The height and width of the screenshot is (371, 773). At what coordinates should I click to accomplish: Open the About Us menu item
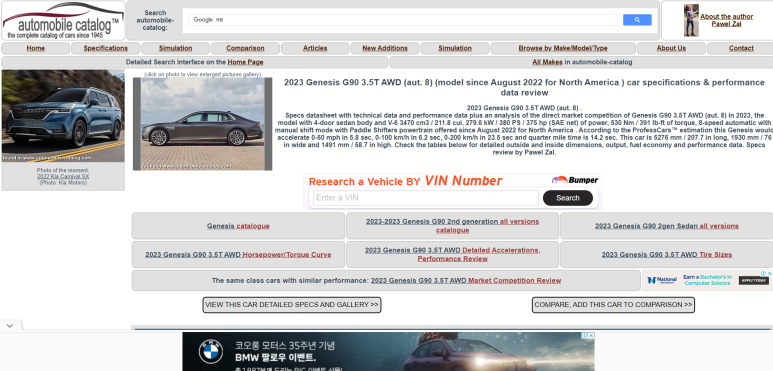coord(671,48)
